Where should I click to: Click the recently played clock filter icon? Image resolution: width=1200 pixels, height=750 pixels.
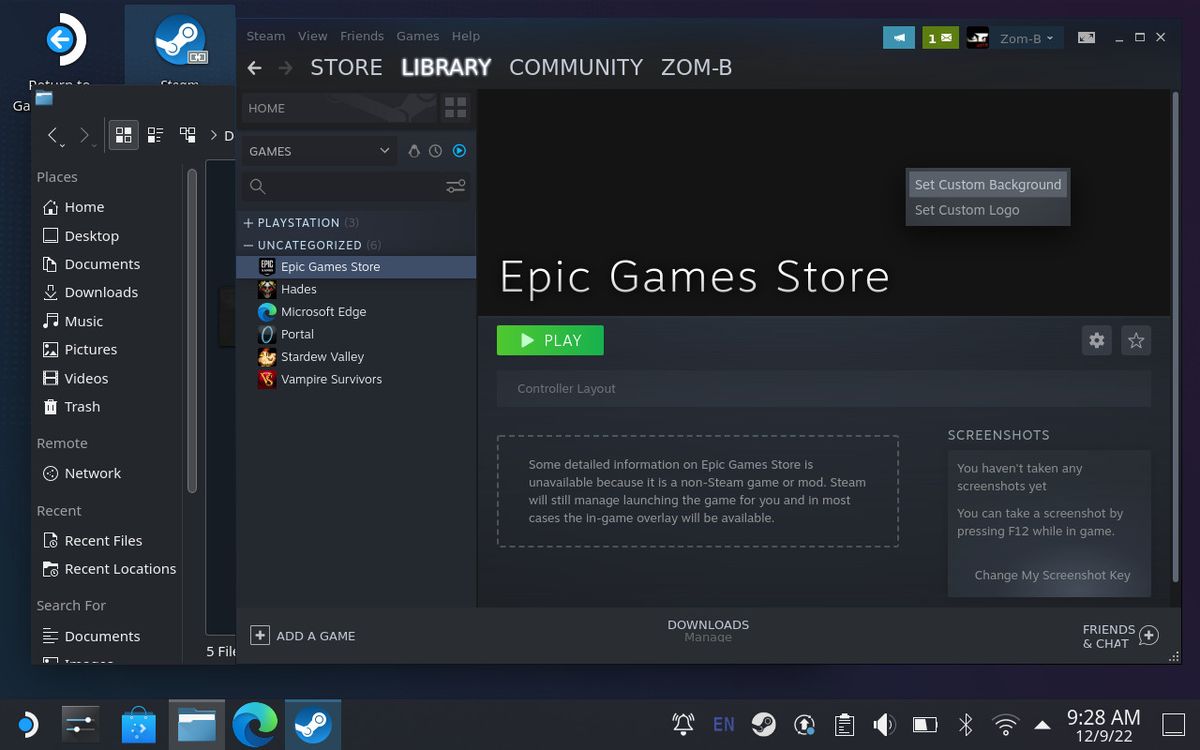pyautogui.click(x=437, y=151)
